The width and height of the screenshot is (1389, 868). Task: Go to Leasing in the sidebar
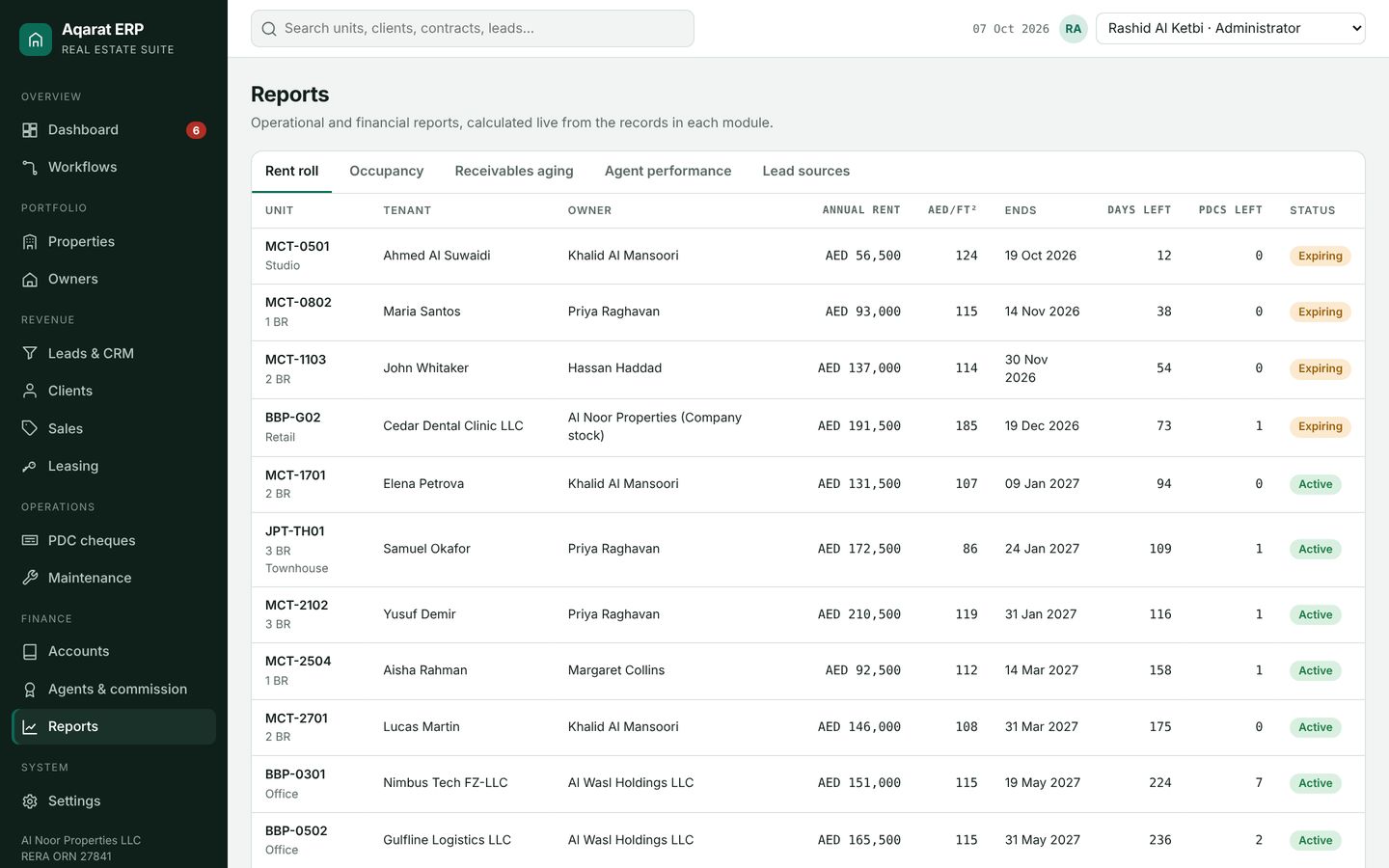pos(114,467)
